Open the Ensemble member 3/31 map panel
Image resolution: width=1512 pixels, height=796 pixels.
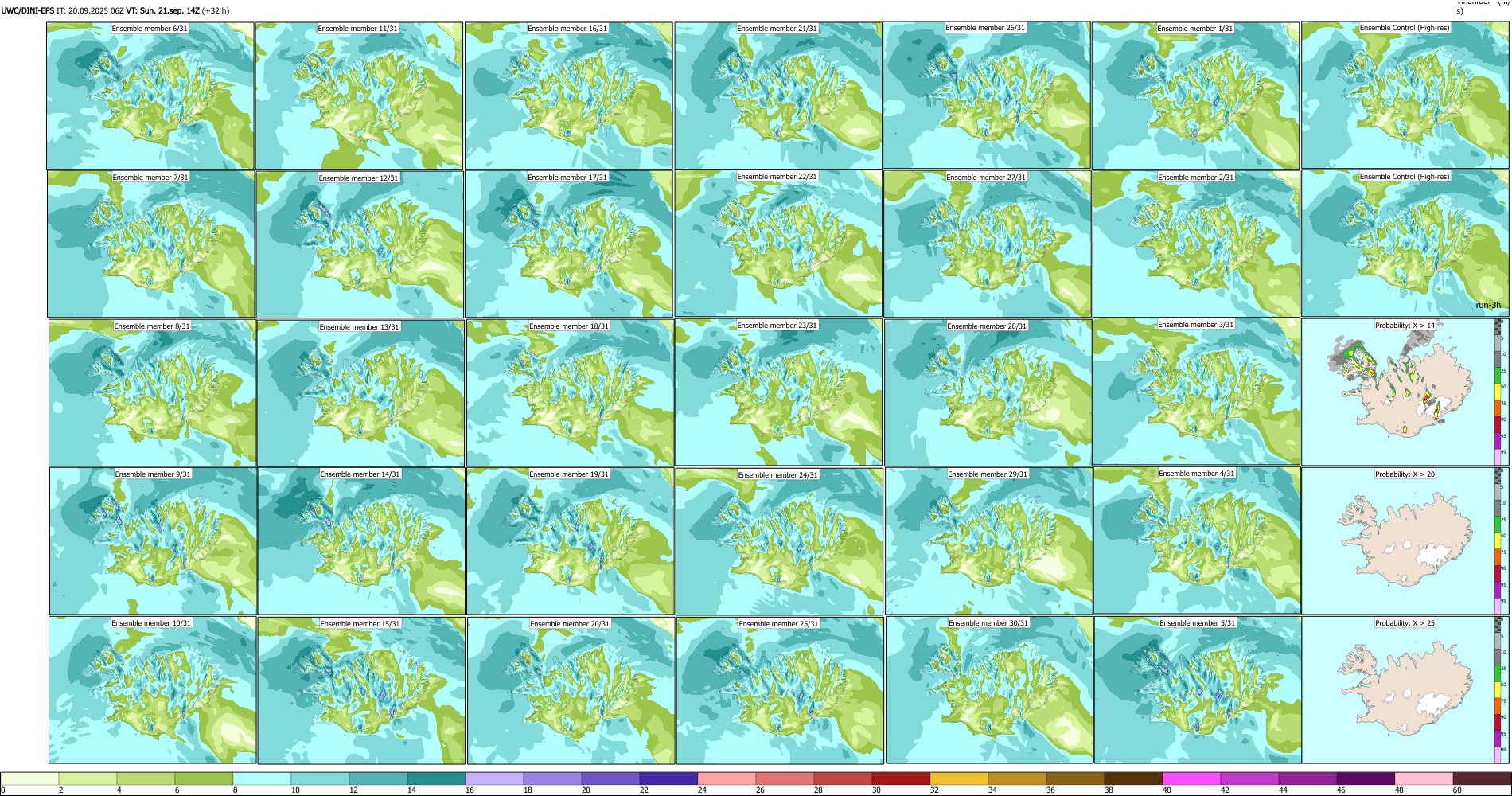pos(1196,392)
